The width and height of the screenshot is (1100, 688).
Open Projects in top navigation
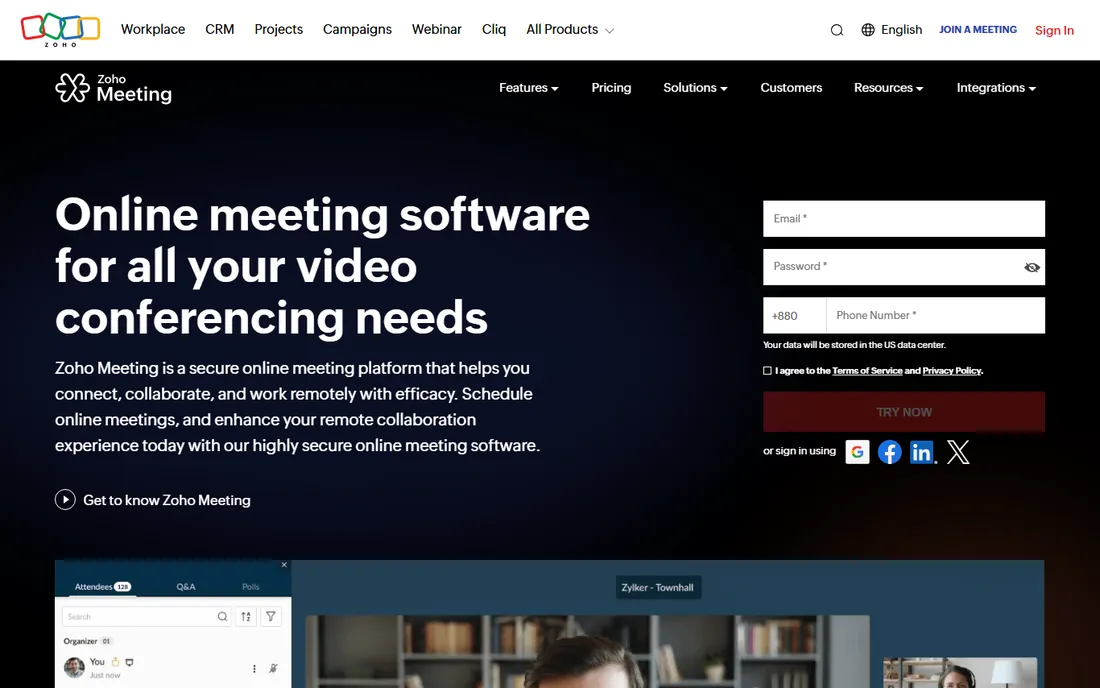pyautogui.click(x=279, y=29)
